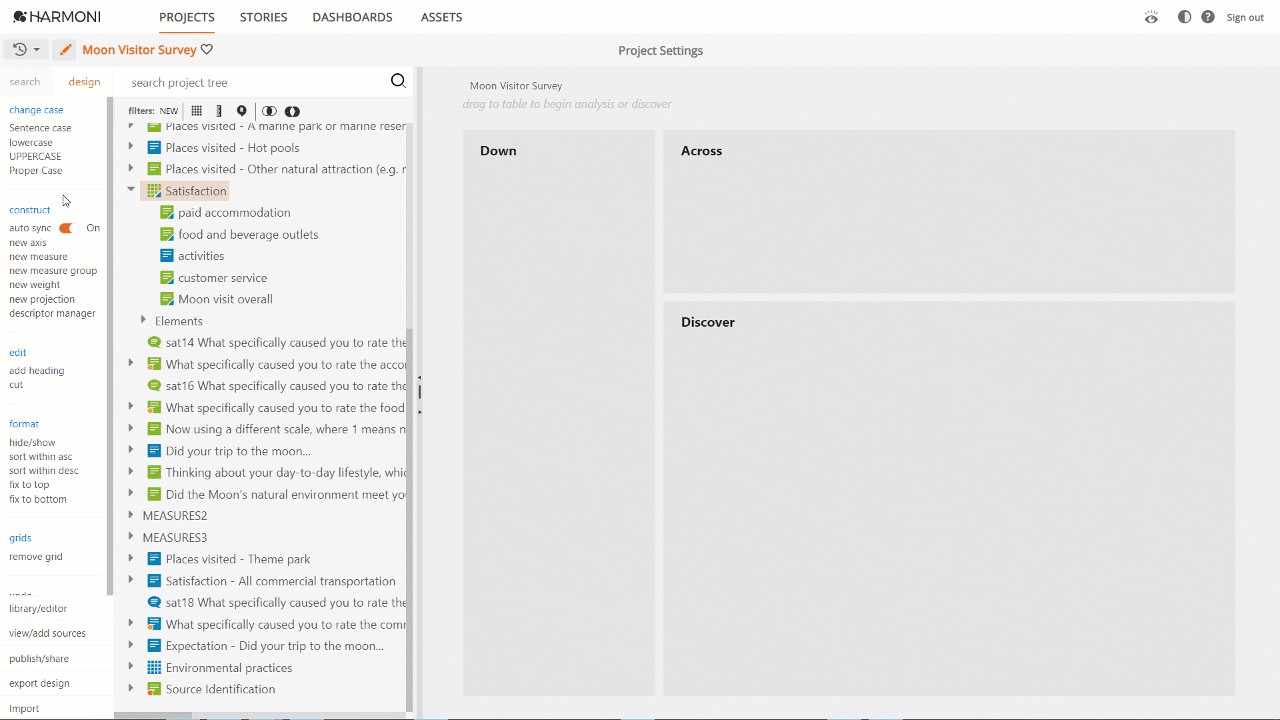Viewport: 1280px width, 720px height.
Task: Expand the Environmental practices node
Action: (x=131, y=667)
